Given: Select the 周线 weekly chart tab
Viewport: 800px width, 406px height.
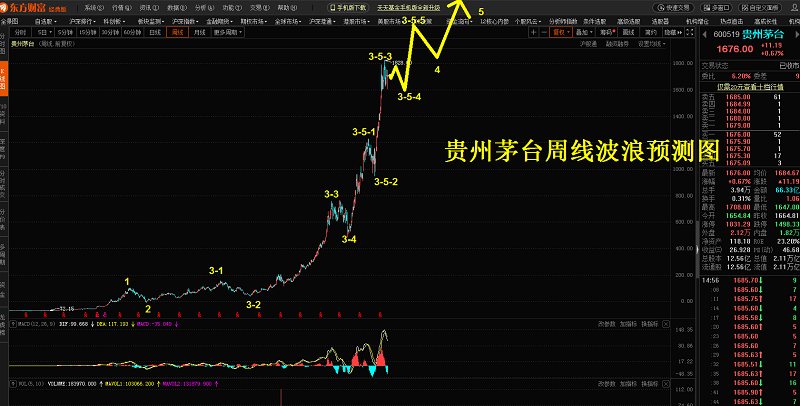Looking at the screenshot, I should pyautogui.click(x=177, y=32).
